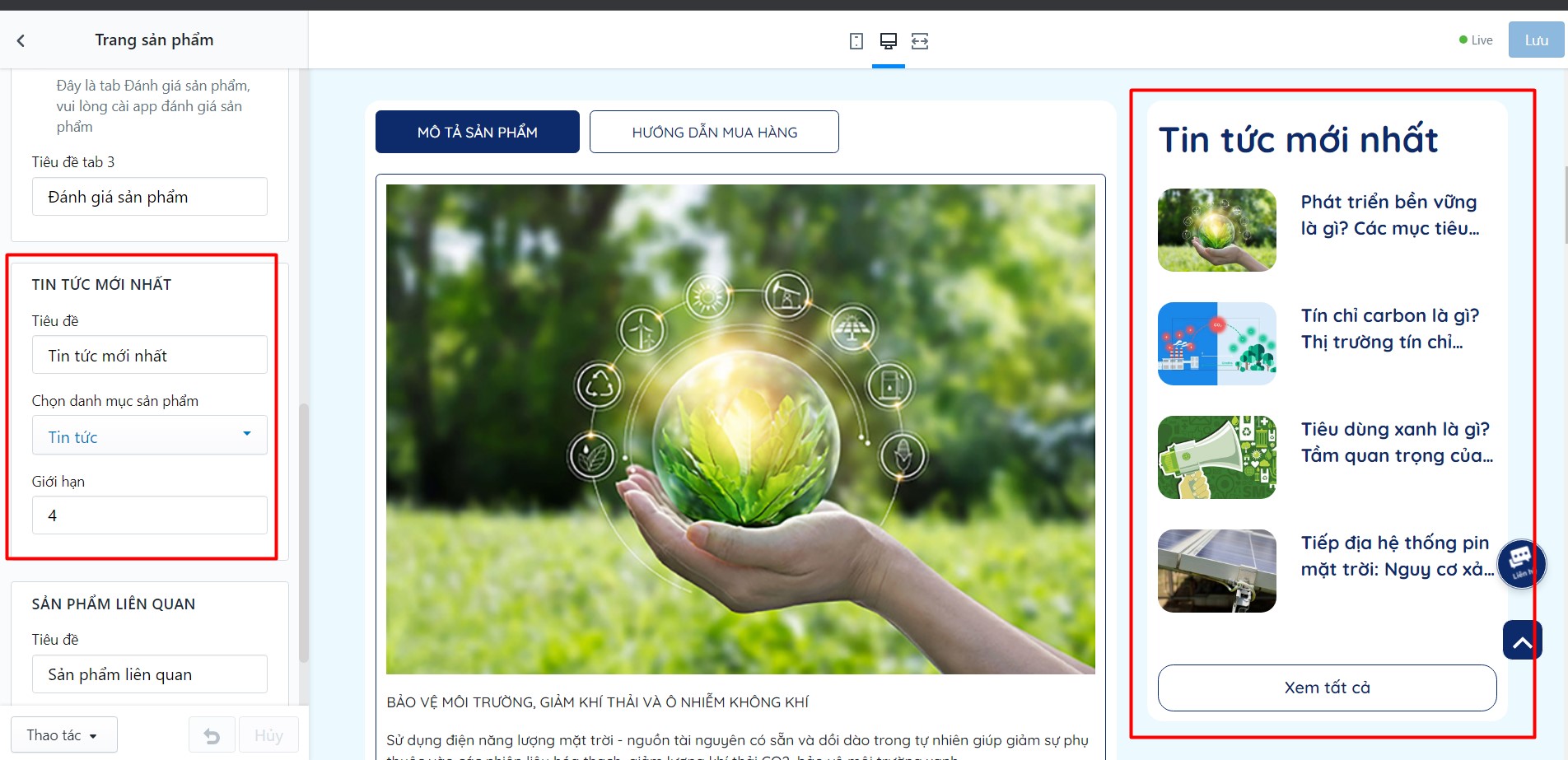Switch to full-width preview icon
Image resolution: width=1568 pixels, height=760 pixels.
920,41
